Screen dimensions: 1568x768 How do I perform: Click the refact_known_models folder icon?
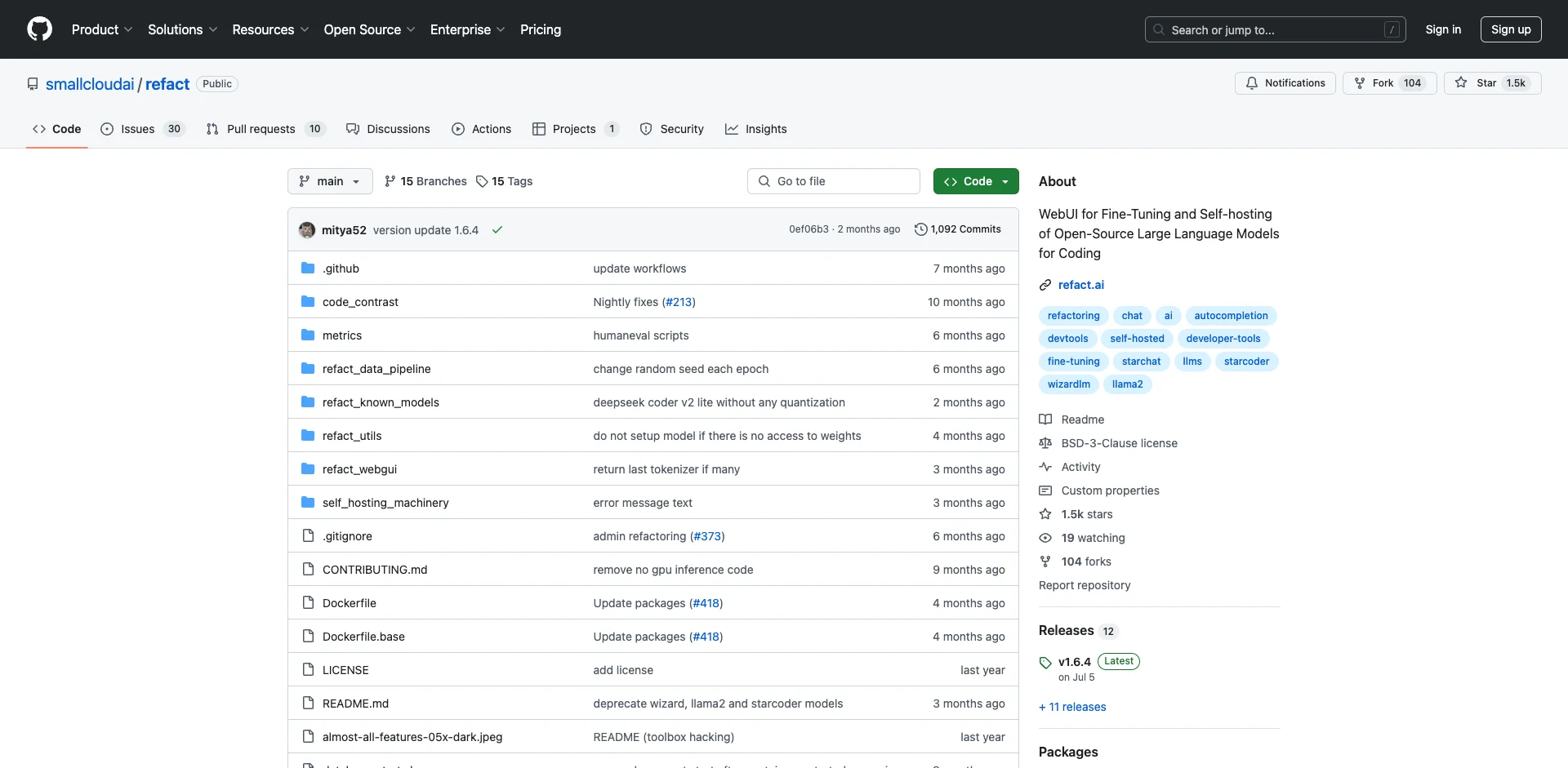[308, 402]
